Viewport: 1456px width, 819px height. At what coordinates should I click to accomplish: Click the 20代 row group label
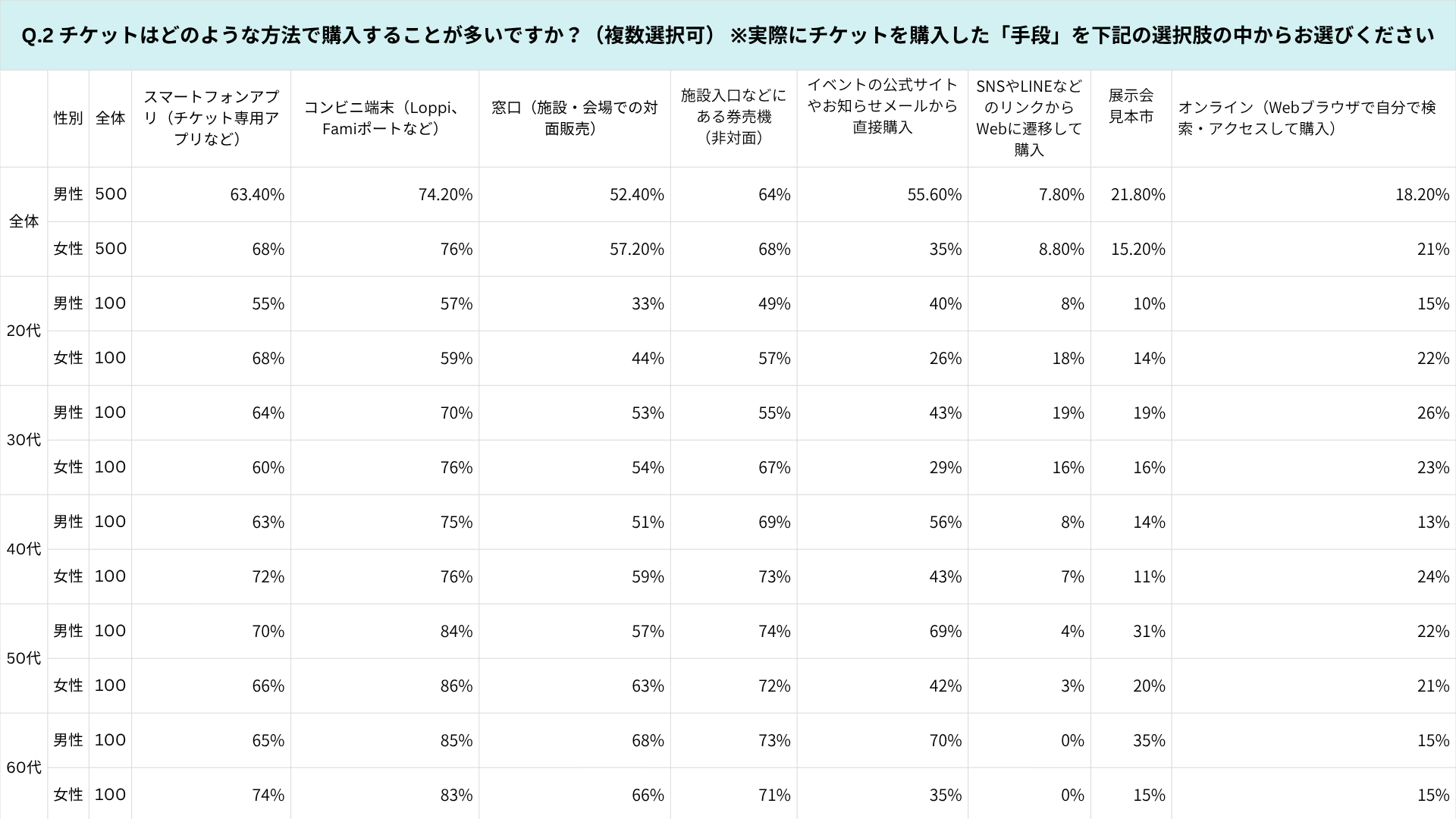point(24,331)
